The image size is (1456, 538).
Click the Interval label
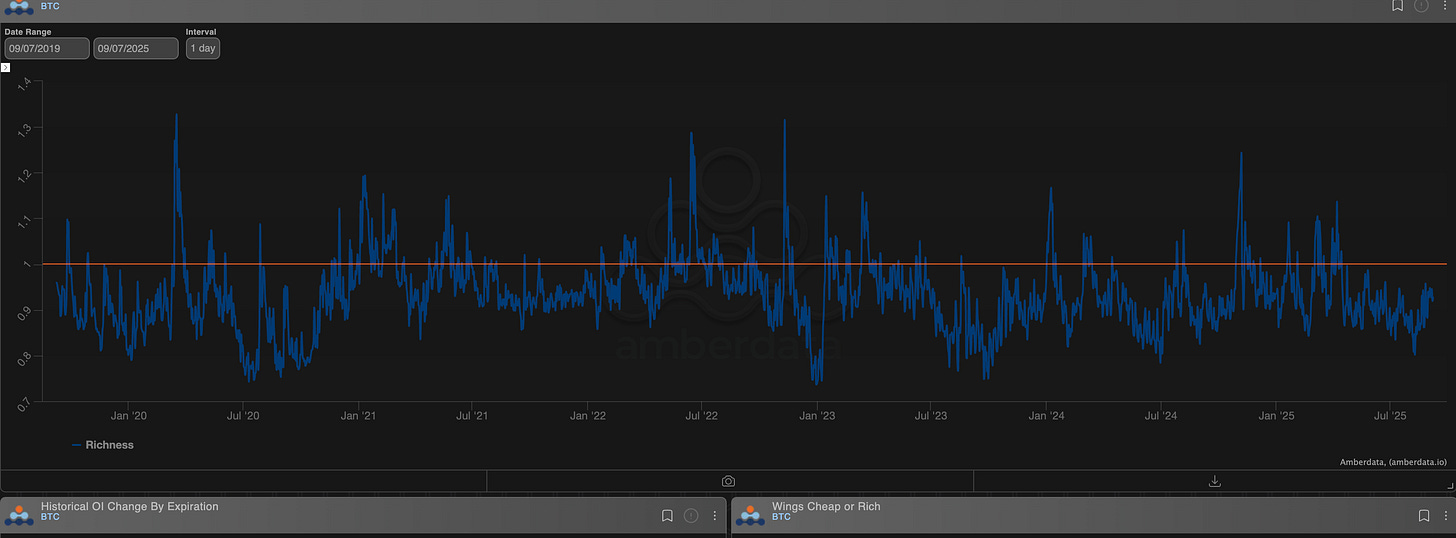201,32
